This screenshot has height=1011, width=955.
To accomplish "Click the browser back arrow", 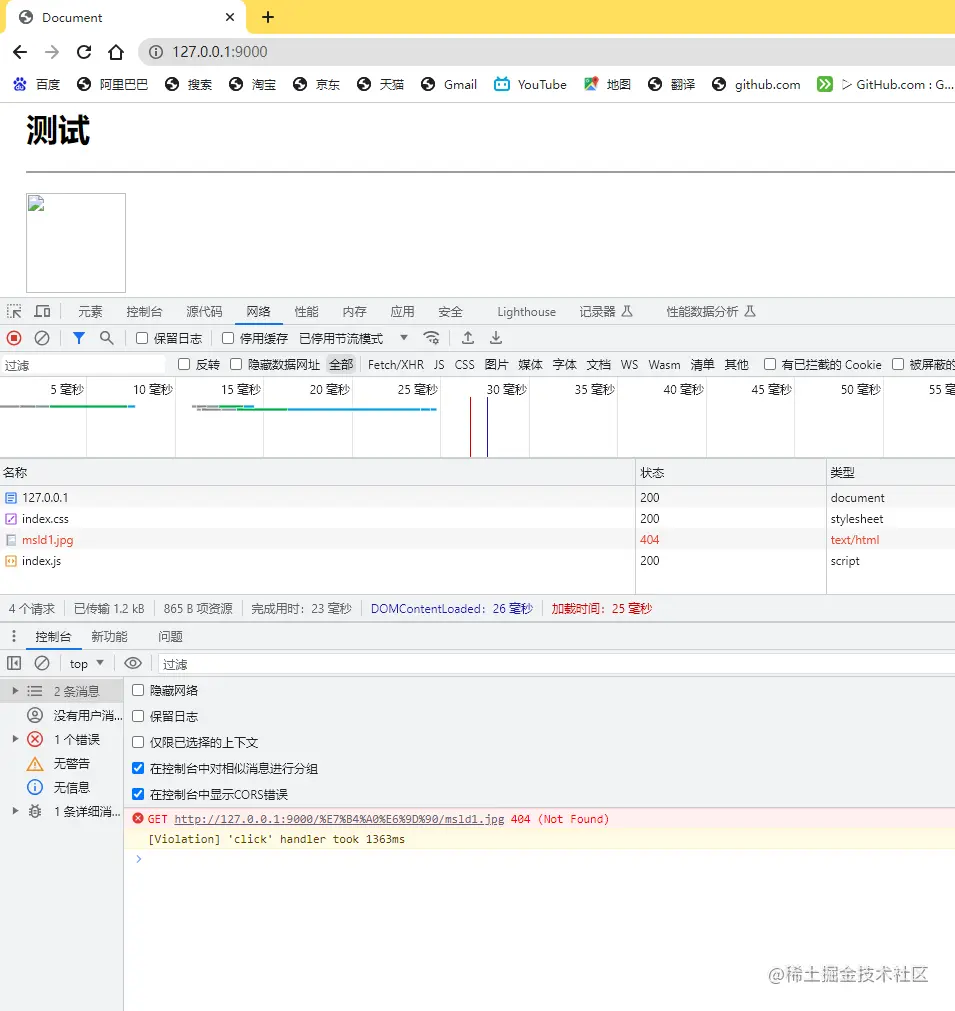I will (x=20, y=52).
